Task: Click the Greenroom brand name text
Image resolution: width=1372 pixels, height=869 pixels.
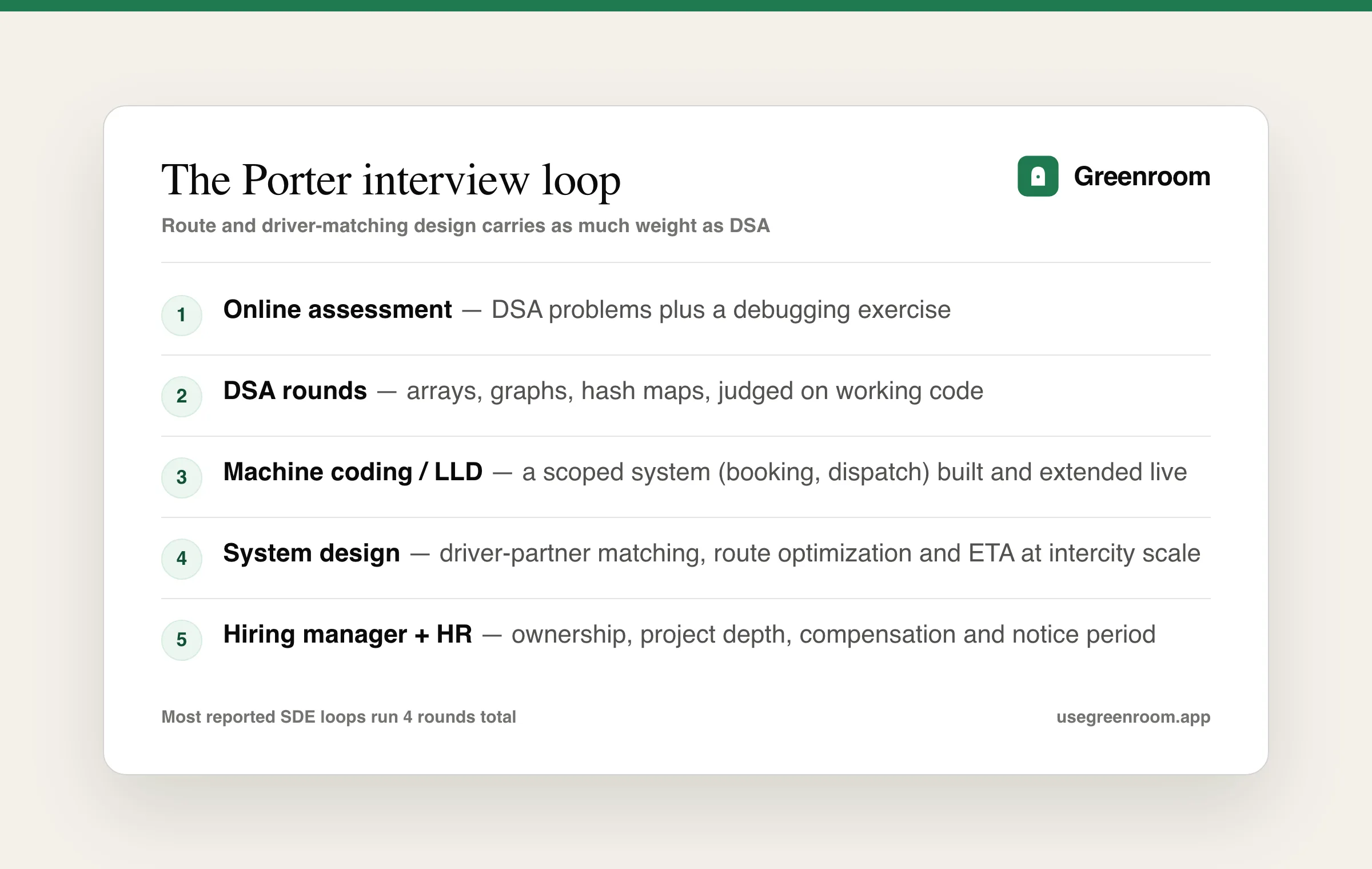Action: [1142, 176]
